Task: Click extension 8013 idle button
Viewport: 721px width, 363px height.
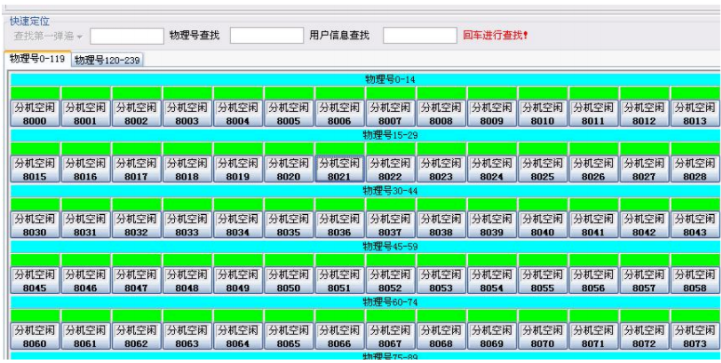Action: click(695, 114)
